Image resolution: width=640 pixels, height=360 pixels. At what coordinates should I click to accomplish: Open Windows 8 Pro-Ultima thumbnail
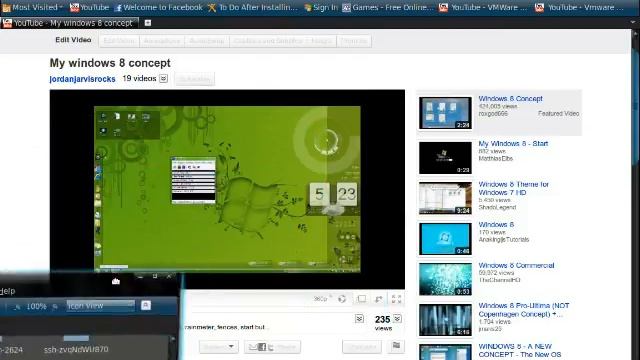(445, 320)
